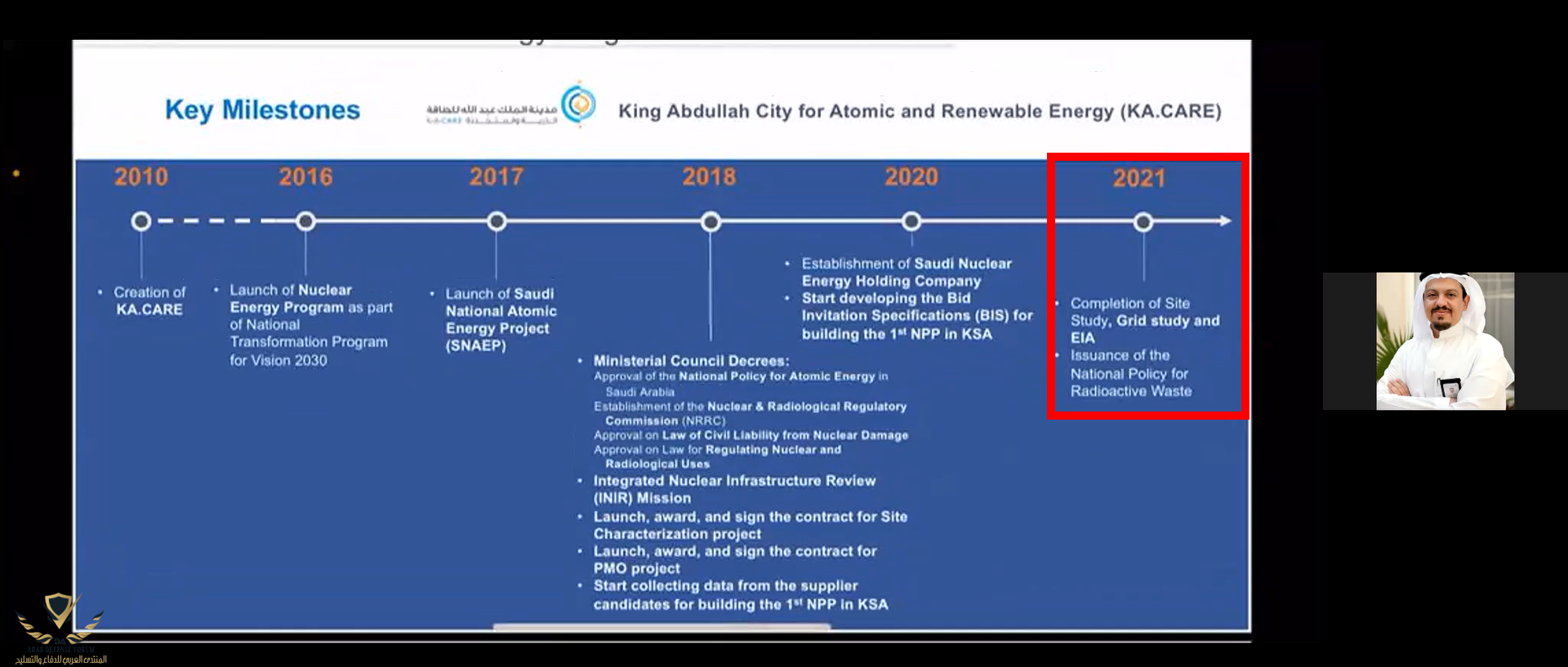Click the "Key Milestones" slide title
The width and height of the screenshot is (1568, 667).
pyautogui.click(x=262, y=110)
